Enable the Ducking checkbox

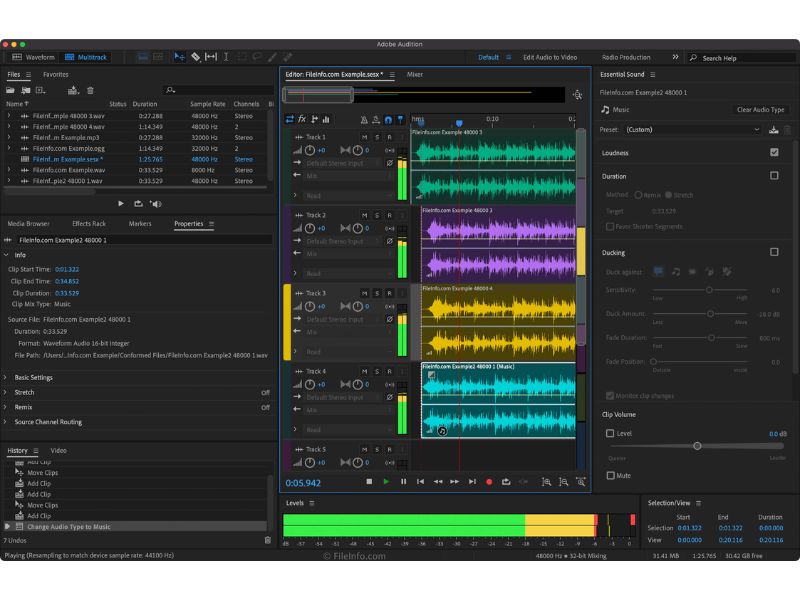[x=774, y=252]
